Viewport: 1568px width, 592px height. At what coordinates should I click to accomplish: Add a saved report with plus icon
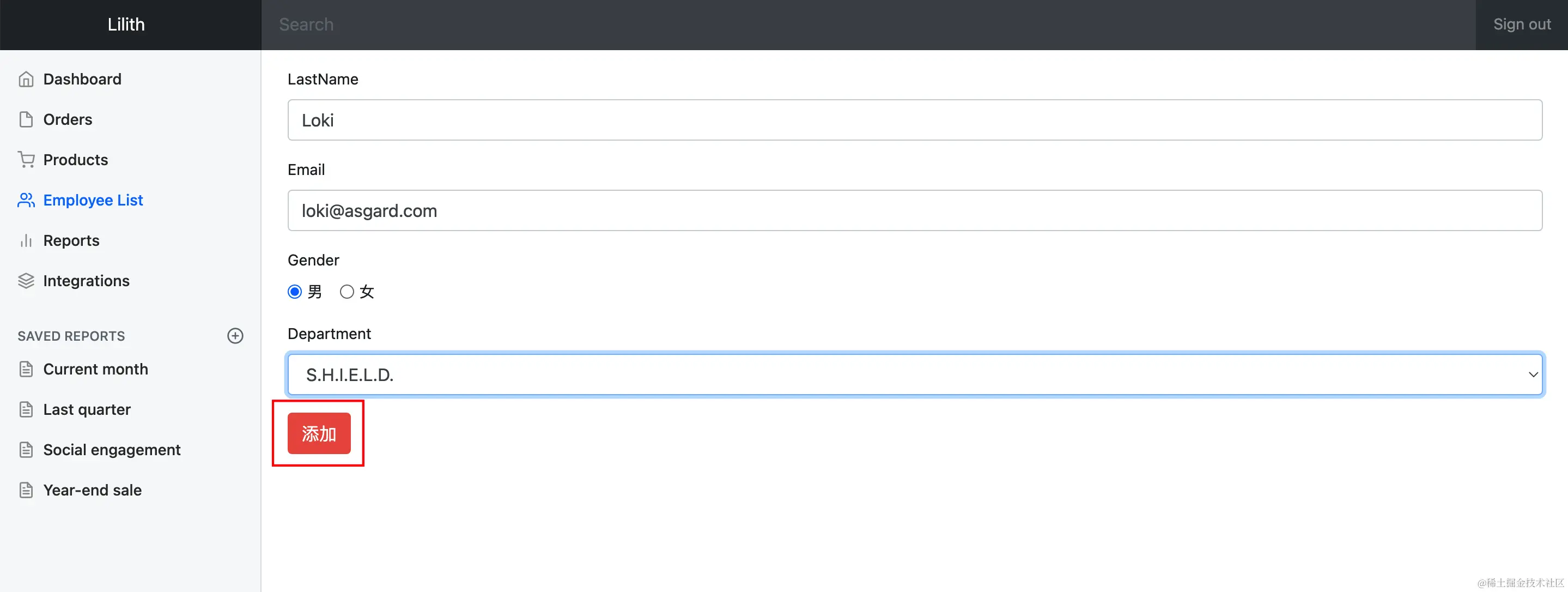pyautogui.click(x=235, y=336)
